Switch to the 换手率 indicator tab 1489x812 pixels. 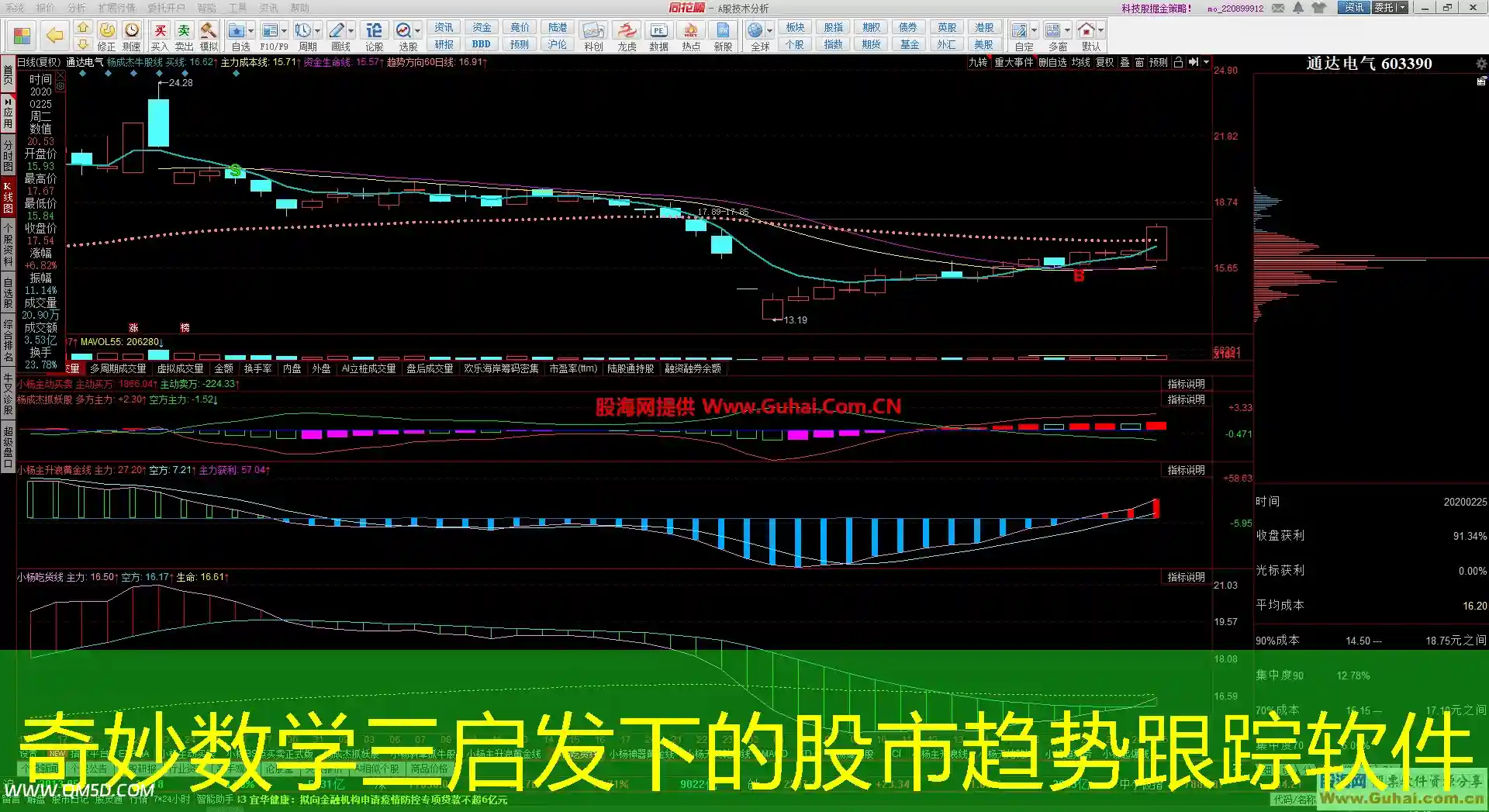(258, 368)
